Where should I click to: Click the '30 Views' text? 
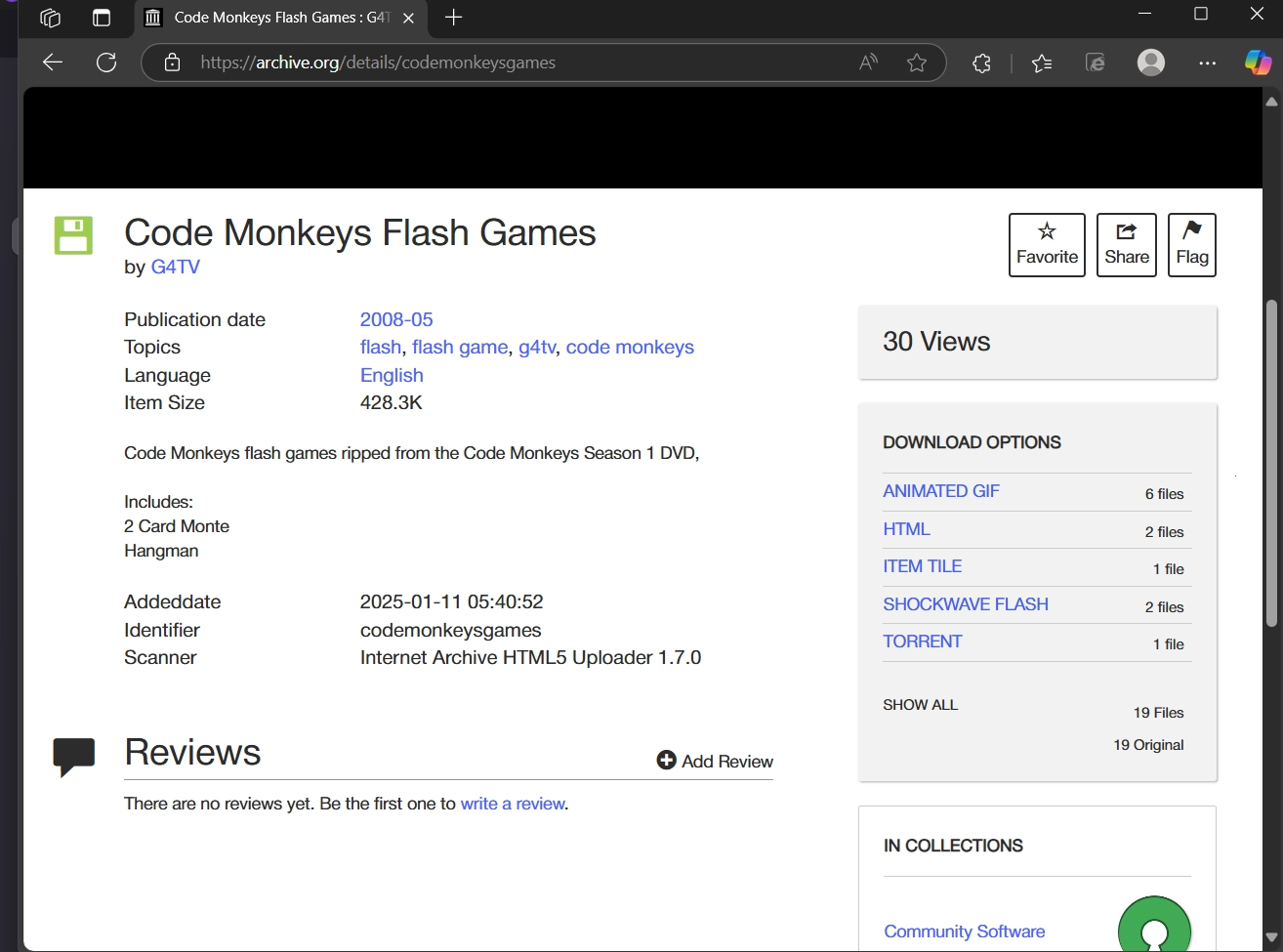coord(936,342)
